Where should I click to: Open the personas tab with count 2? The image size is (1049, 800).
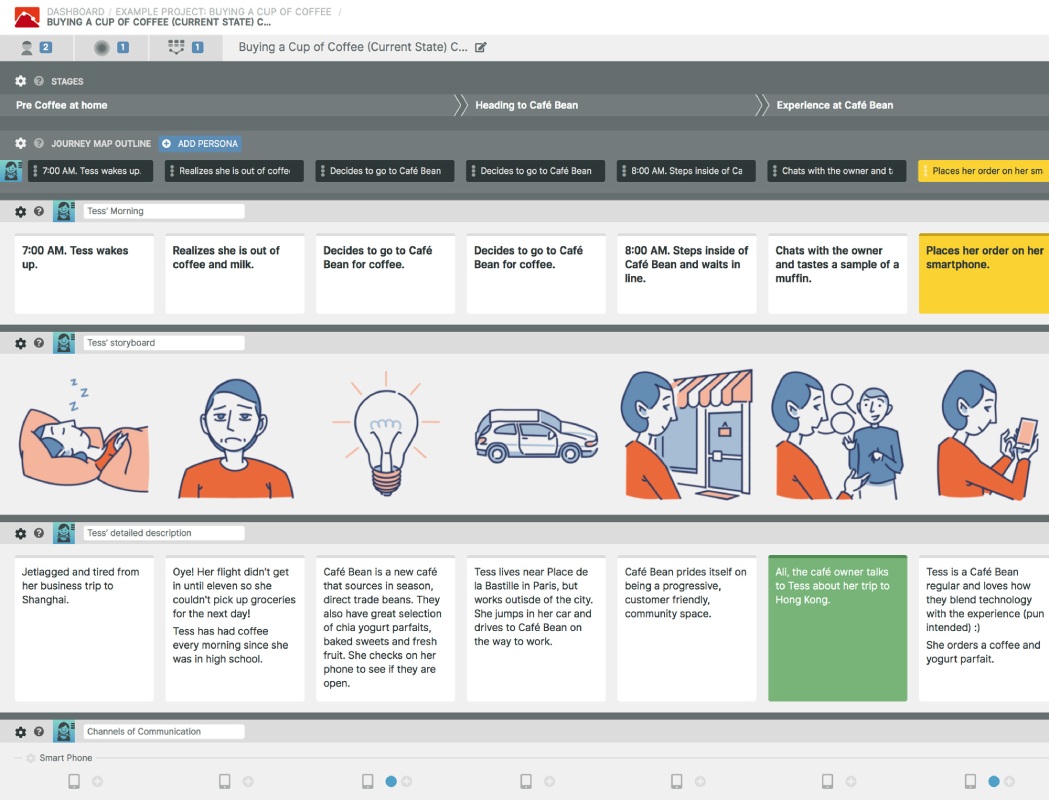36,47
